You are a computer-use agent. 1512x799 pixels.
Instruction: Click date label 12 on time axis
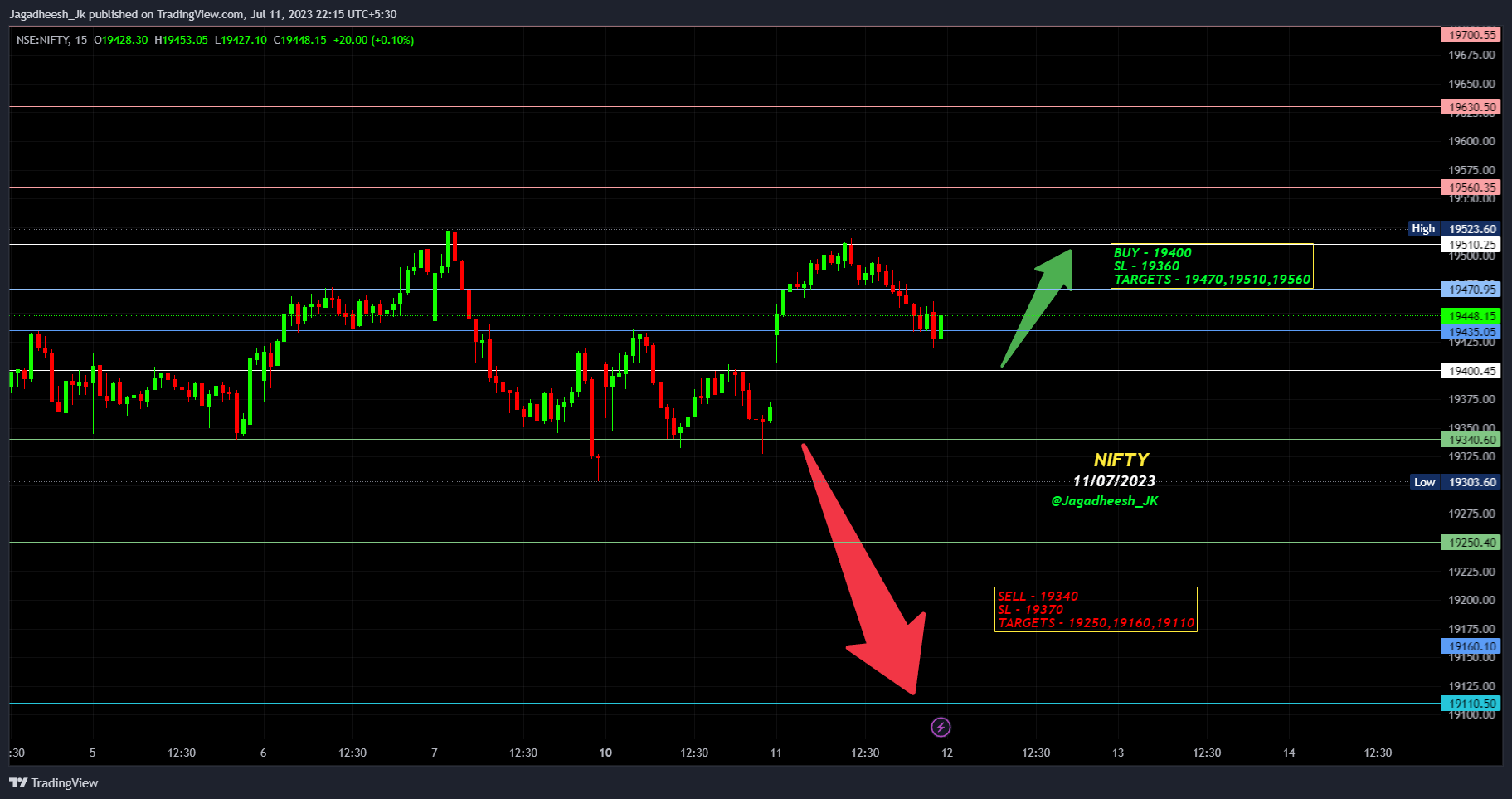pos(947,753)
